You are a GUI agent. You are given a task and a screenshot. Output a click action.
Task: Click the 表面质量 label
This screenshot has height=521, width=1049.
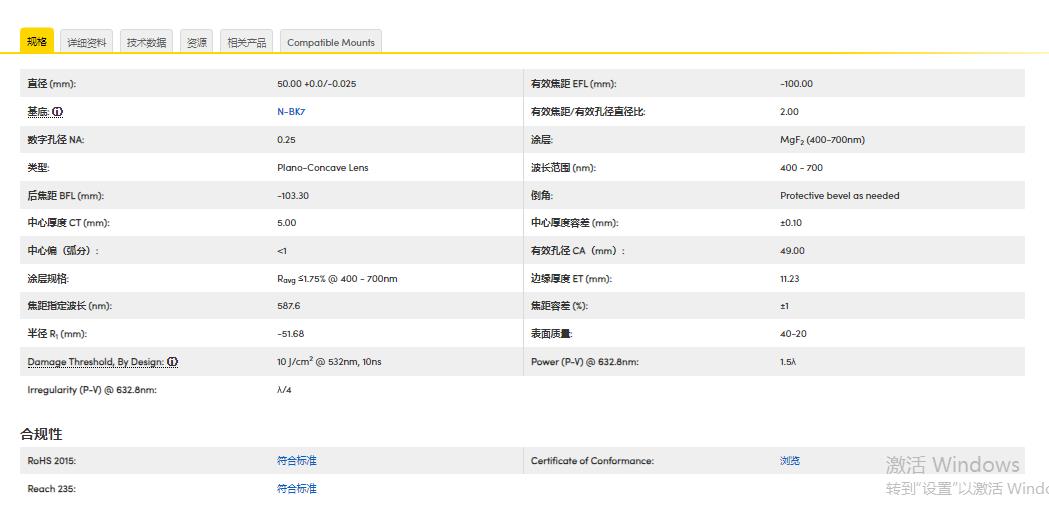[552, 334]
